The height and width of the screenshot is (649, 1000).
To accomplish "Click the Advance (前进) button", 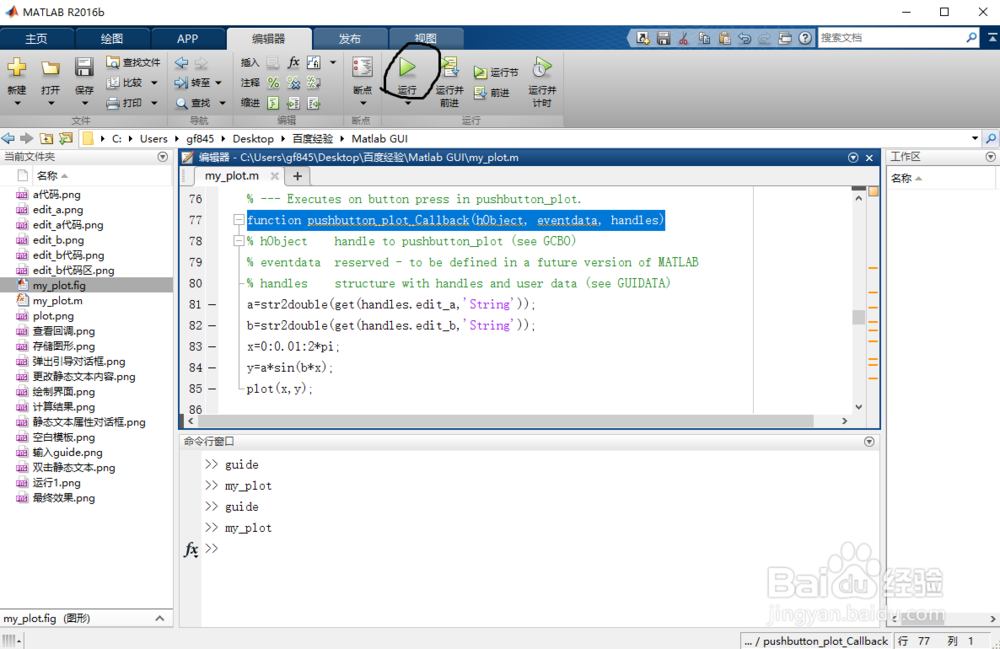I will tap(492, 93).
